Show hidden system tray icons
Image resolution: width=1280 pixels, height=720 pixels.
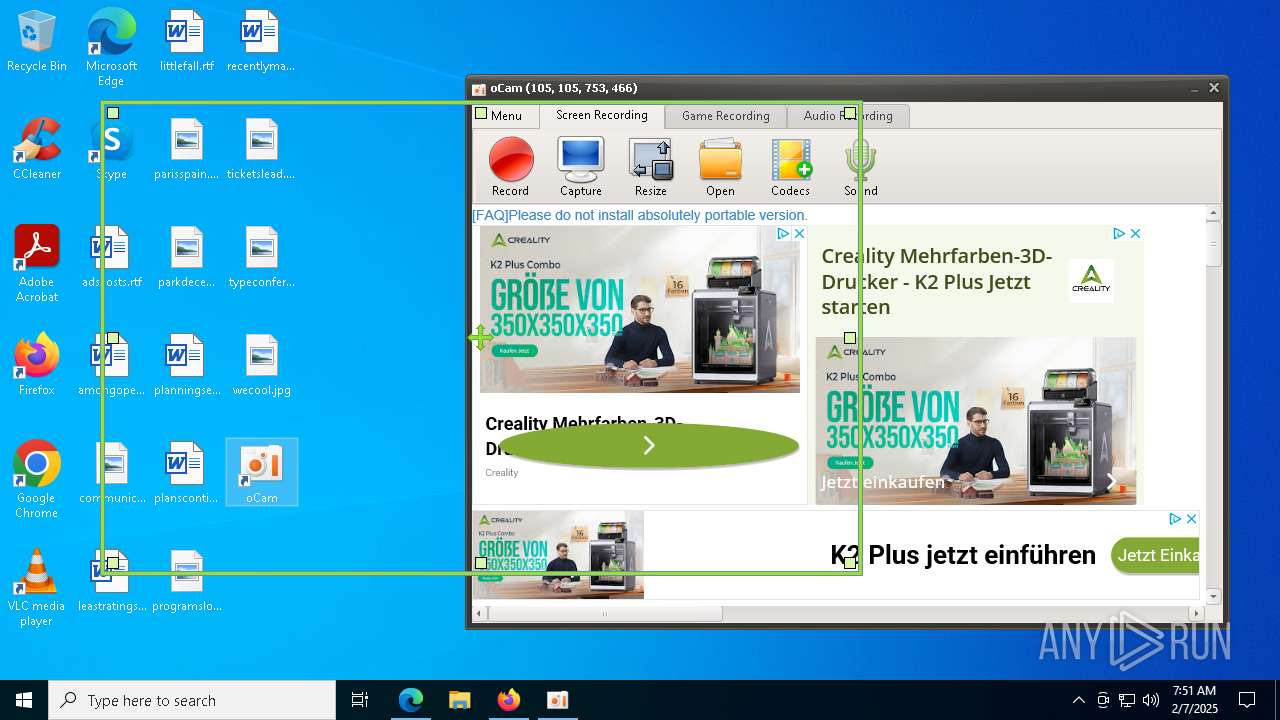1078,700
